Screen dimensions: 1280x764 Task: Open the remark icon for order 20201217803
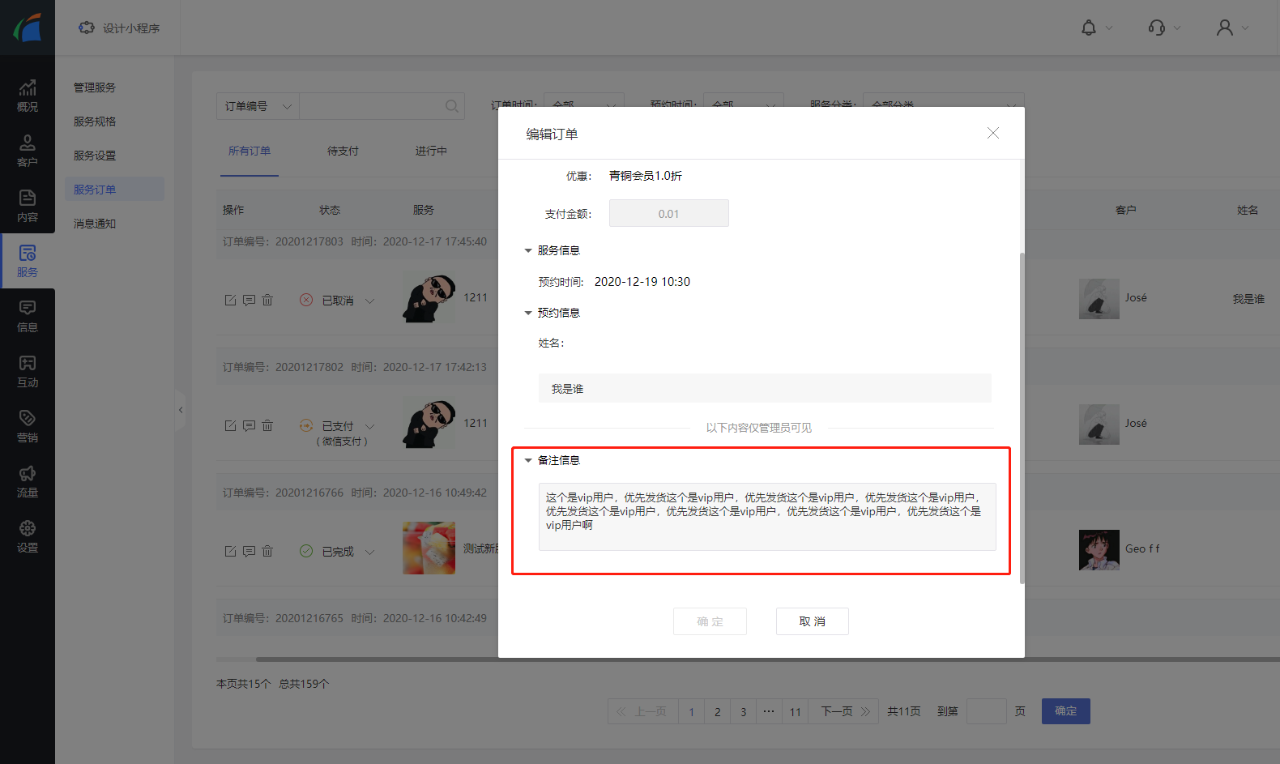[249, 300]
